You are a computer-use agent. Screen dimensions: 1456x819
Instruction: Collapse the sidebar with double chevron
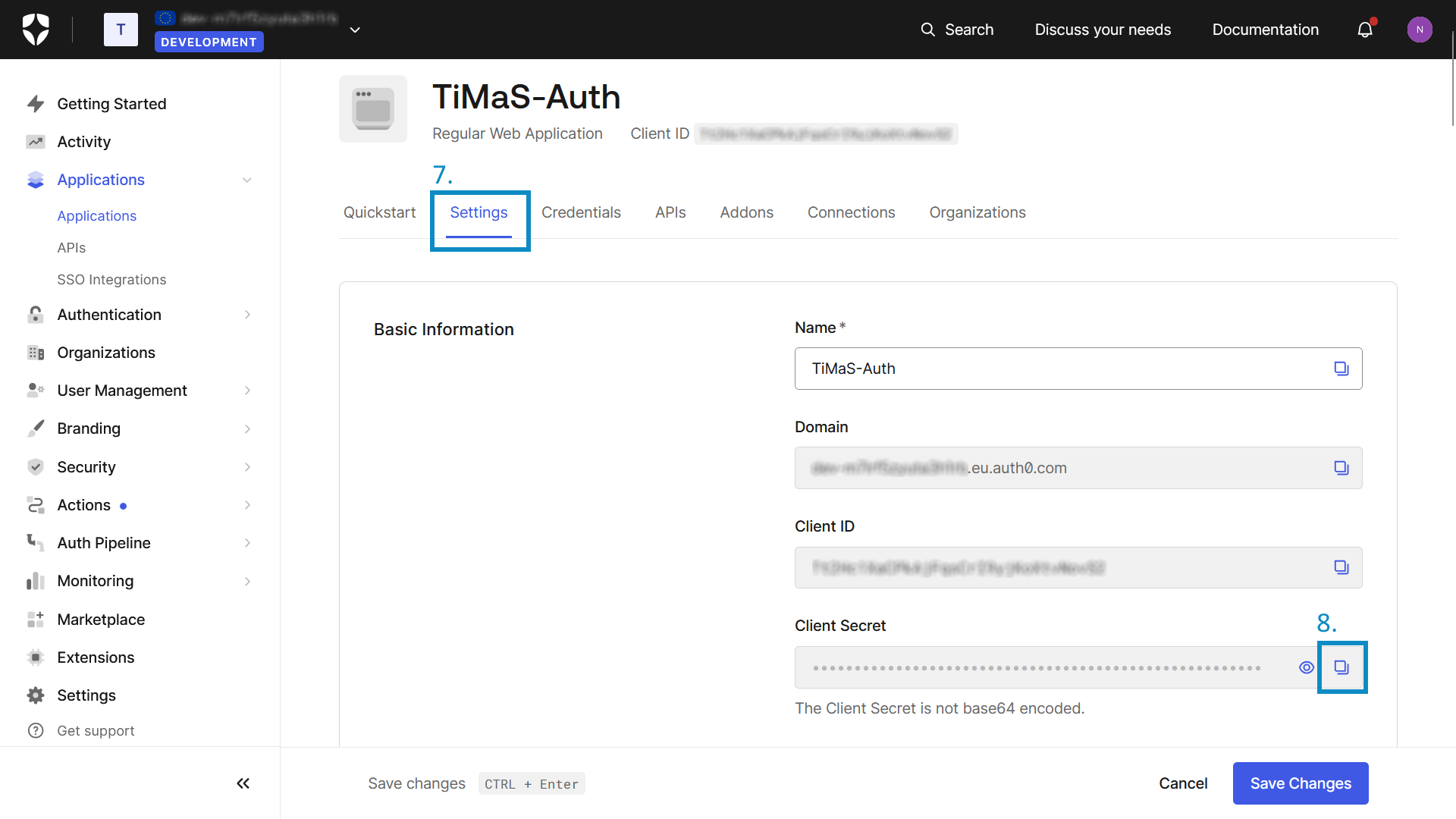[x=243, y=783]
